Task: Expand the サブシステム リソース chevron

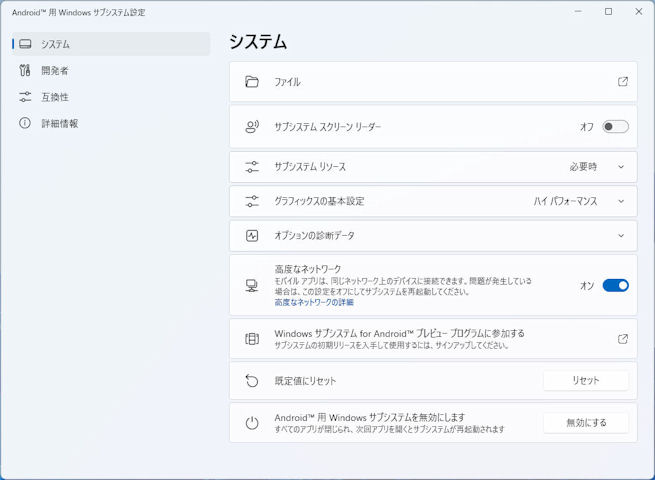Action: [x=621, y=167]
